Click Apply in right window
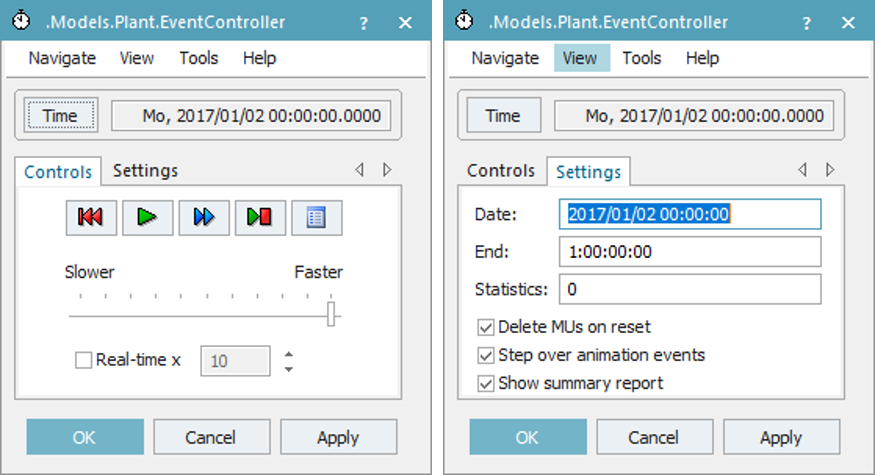The width and height of the screenshot is (875, 475). coord(781,437)
